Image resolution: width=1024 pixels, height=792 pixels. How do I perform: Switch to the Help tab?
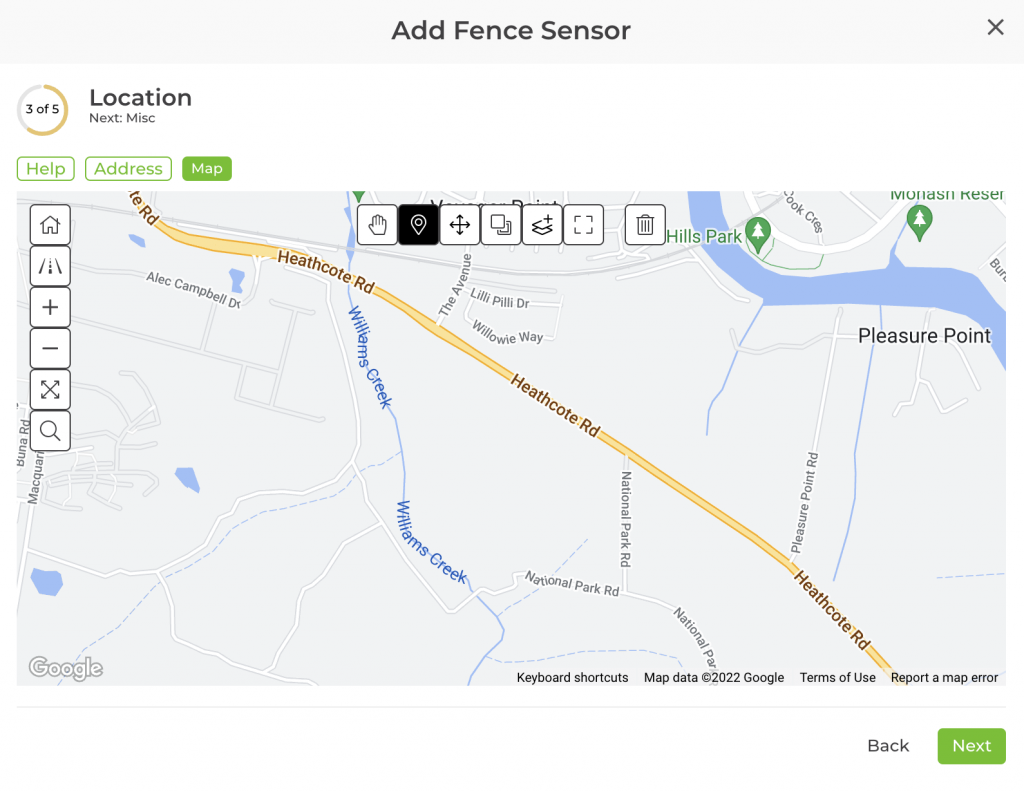[x=46, y=169]
